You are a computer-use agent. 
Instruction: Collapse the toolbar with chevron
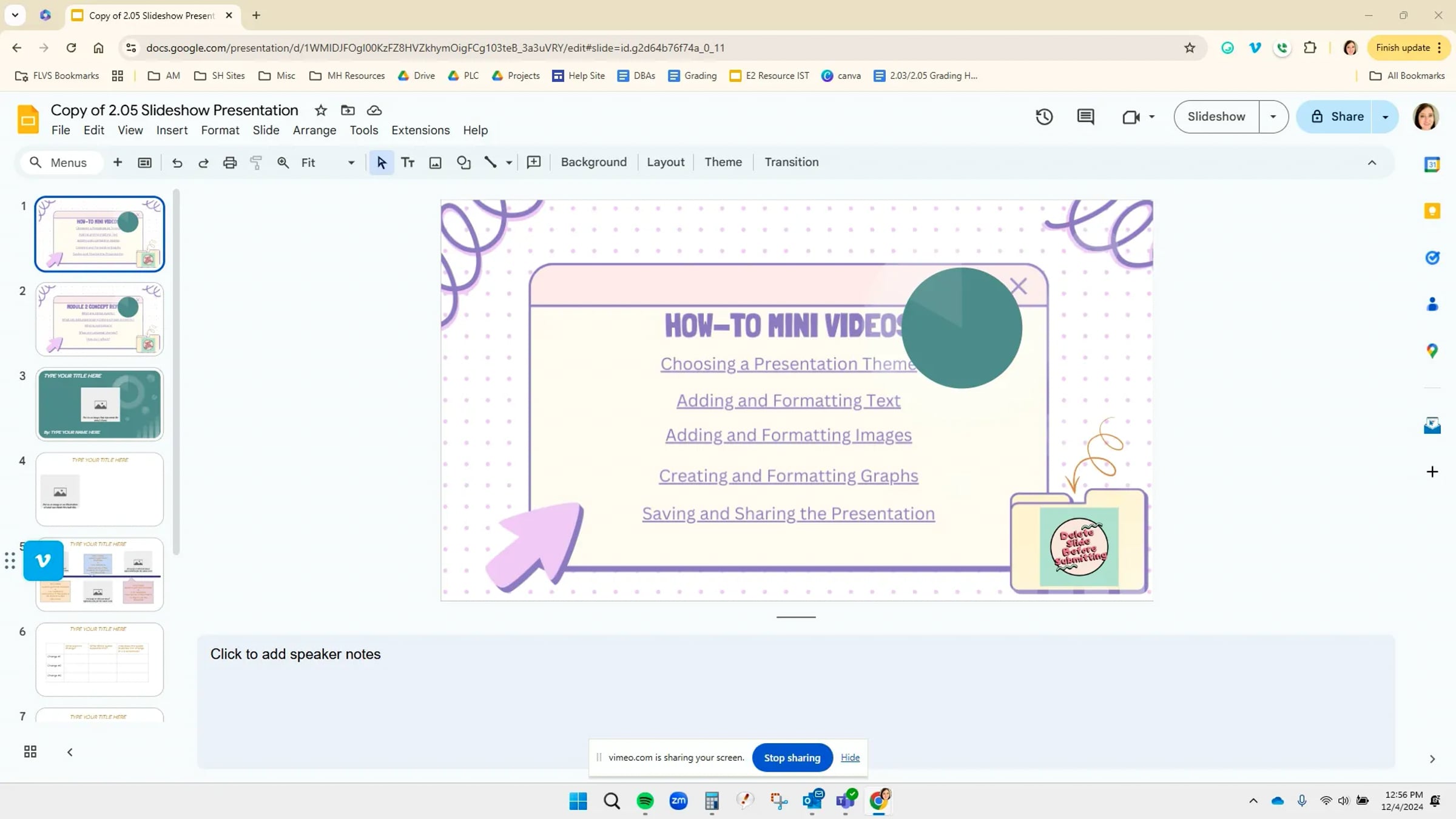coord(1372,162)
